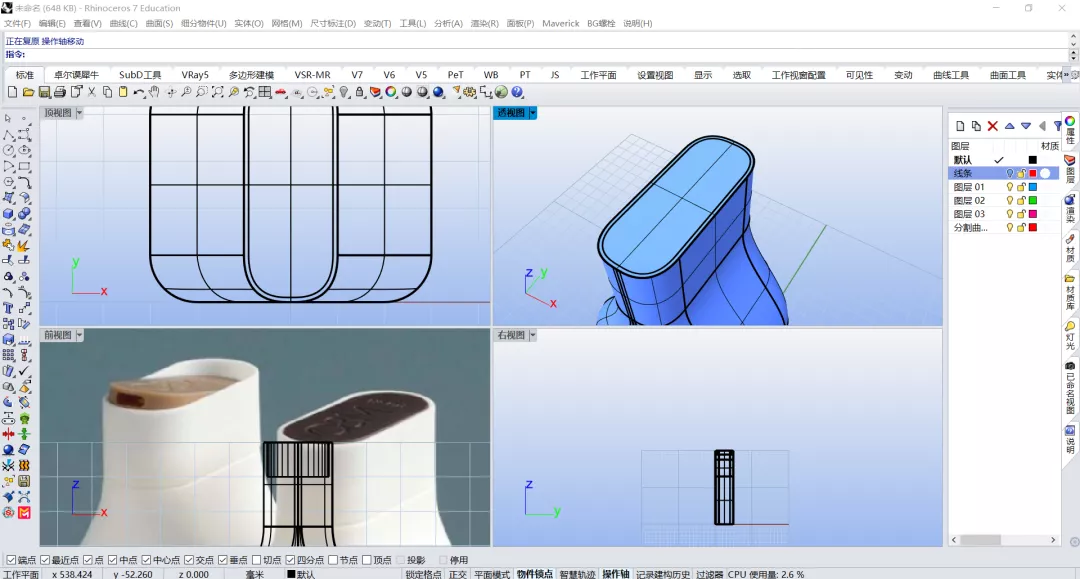Undo the last action with the undo arrow
This screenshot has height=579, width=1080.
139,92
